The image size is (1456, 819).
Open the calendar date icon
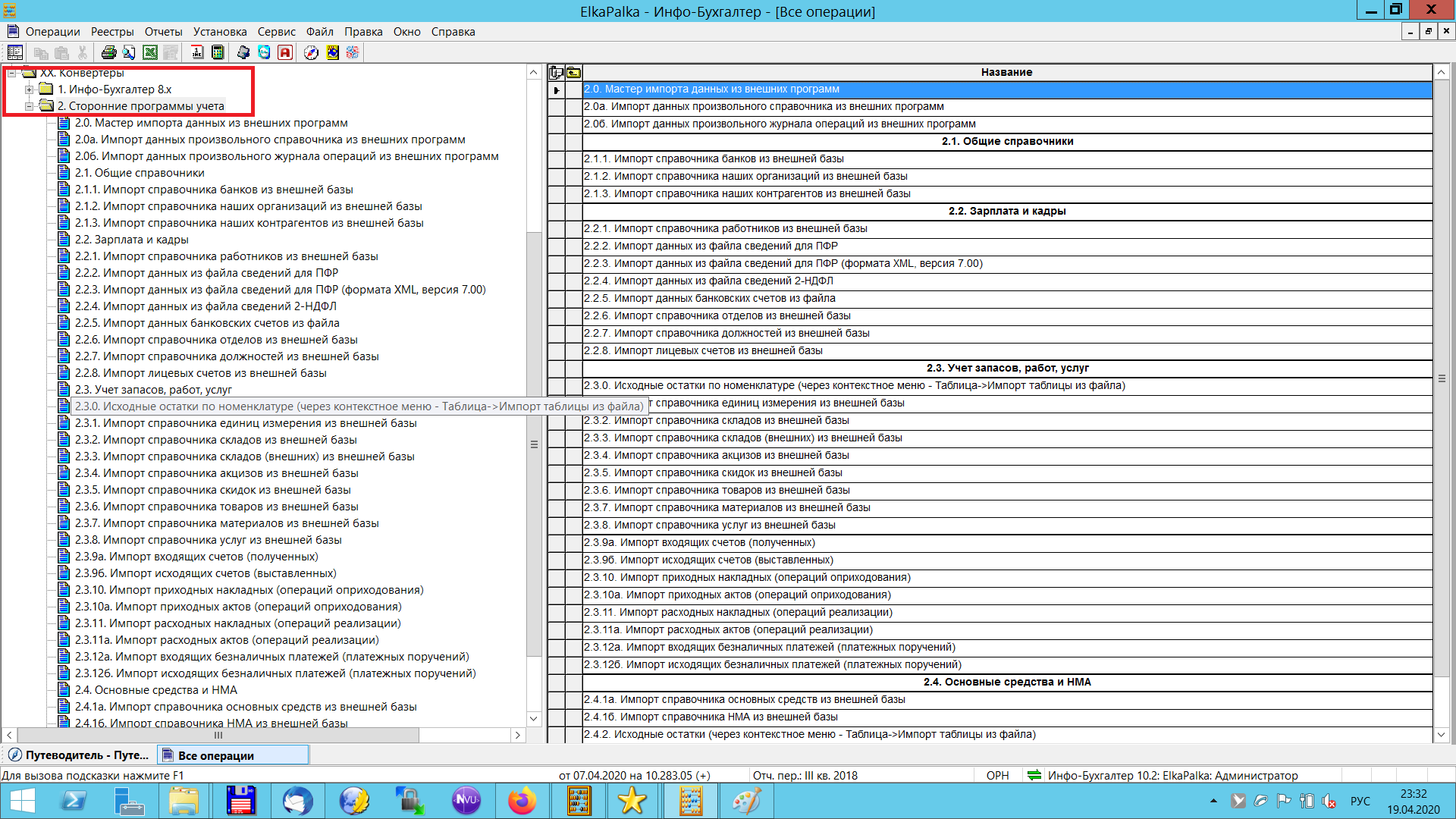(197, 52)
